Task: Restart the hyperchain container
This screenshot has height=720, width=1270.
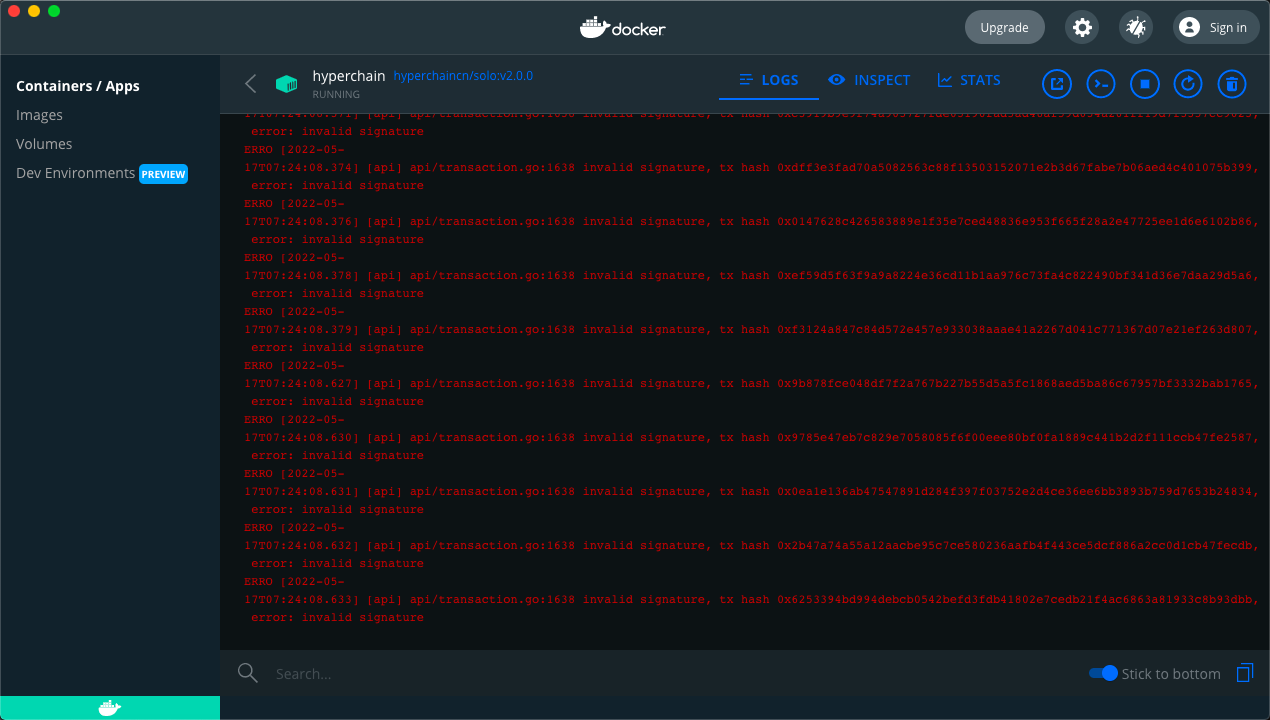Action: (1188, 84)
